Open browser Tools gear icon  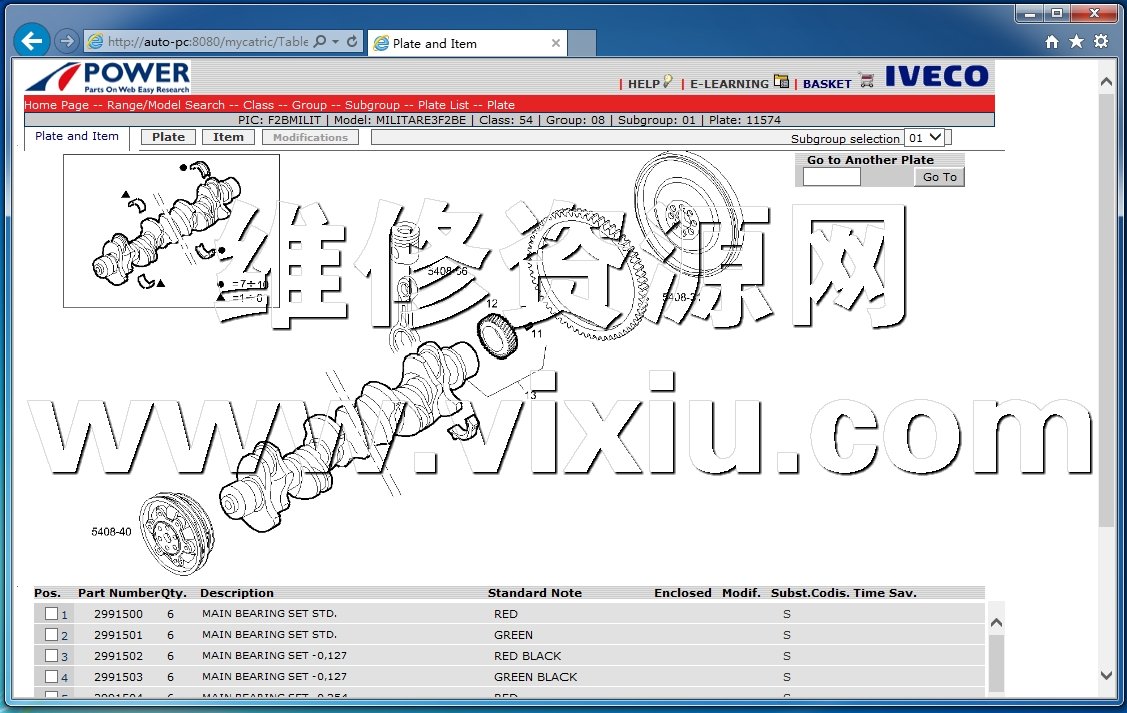pos(1101,42)
